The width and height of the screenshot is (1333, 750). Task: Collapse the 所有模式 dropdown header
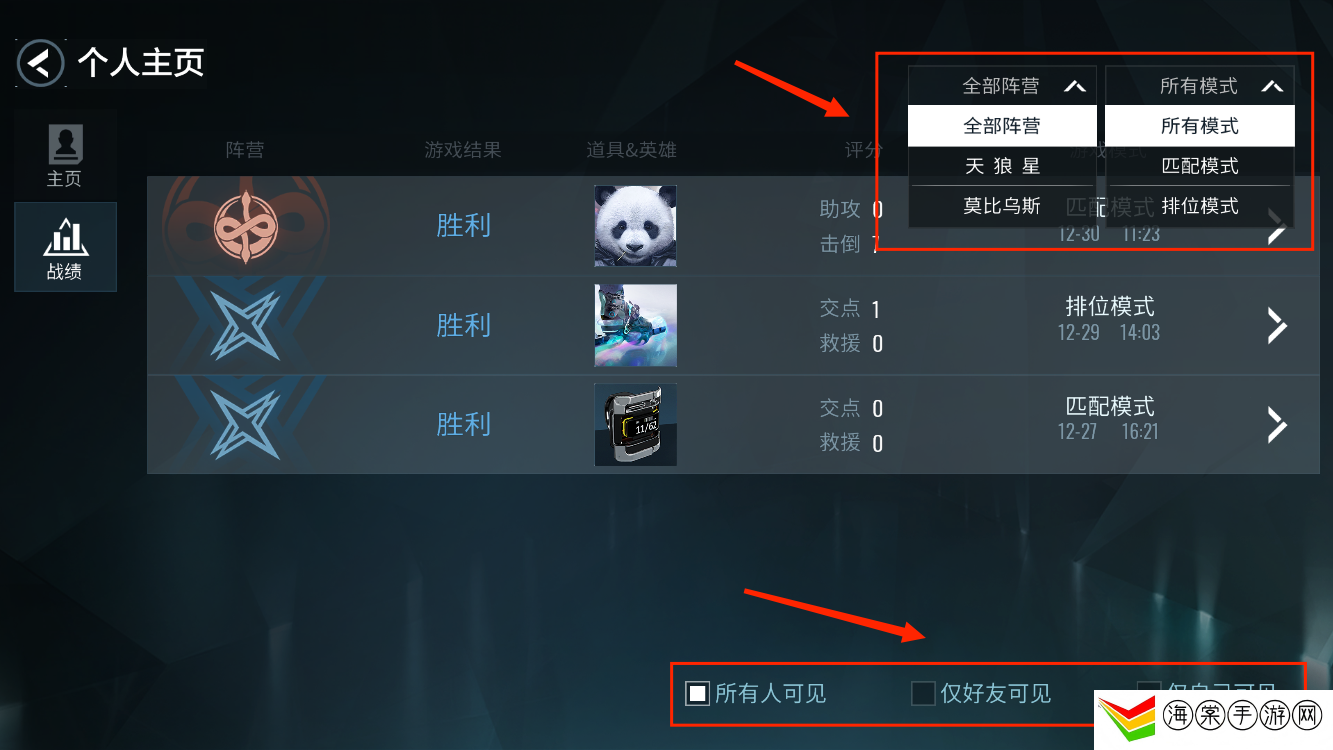[x=1200, y=86]
